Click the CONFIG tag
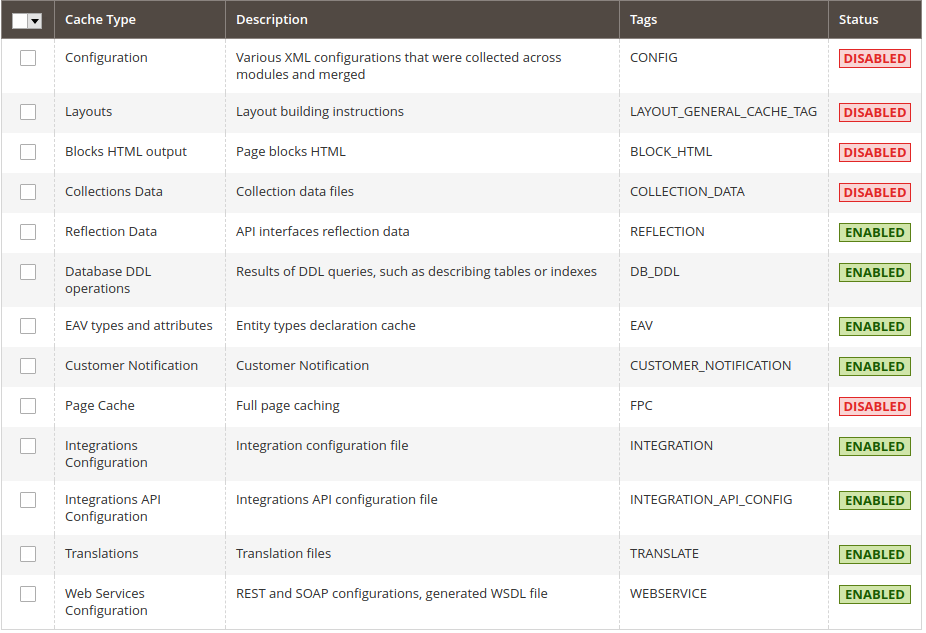926x633 pixels. click(654, 58)
